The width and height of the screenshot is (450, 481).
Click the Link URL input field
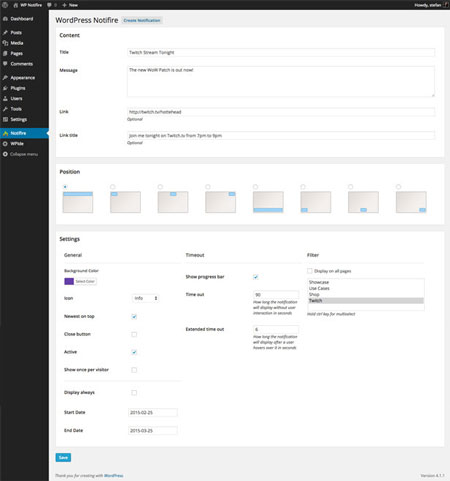tap(281, 112)
